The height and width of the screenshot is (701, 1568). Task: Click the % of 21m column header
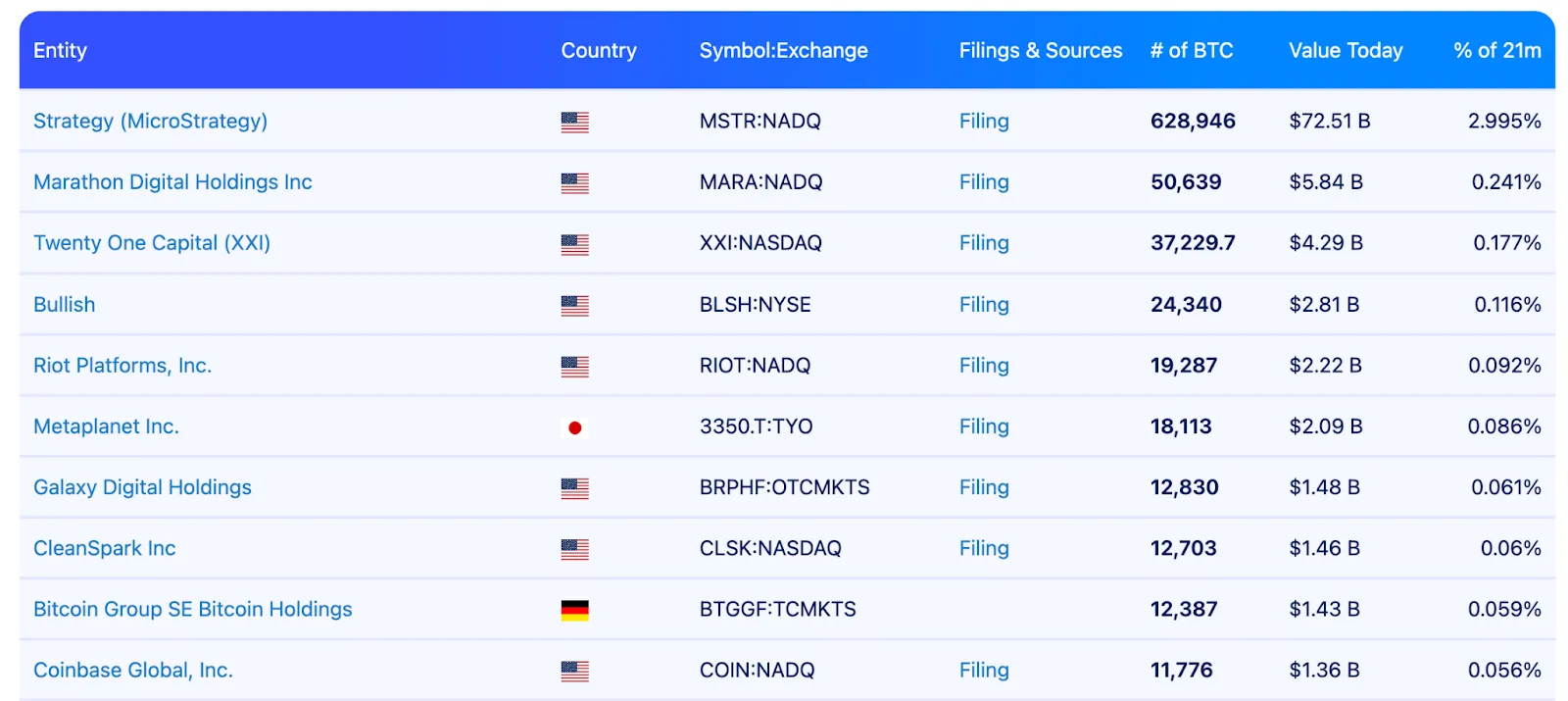[x=1496, y=50]
